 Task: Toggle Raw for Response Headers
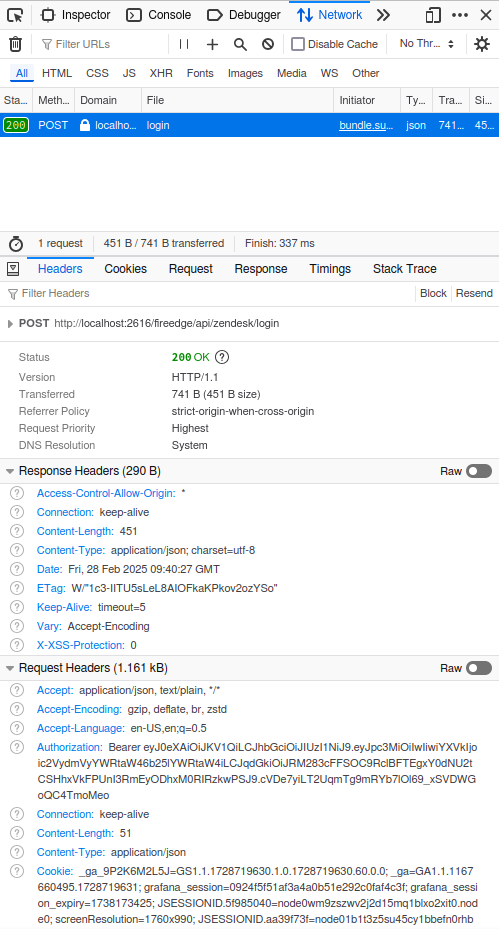479,471
